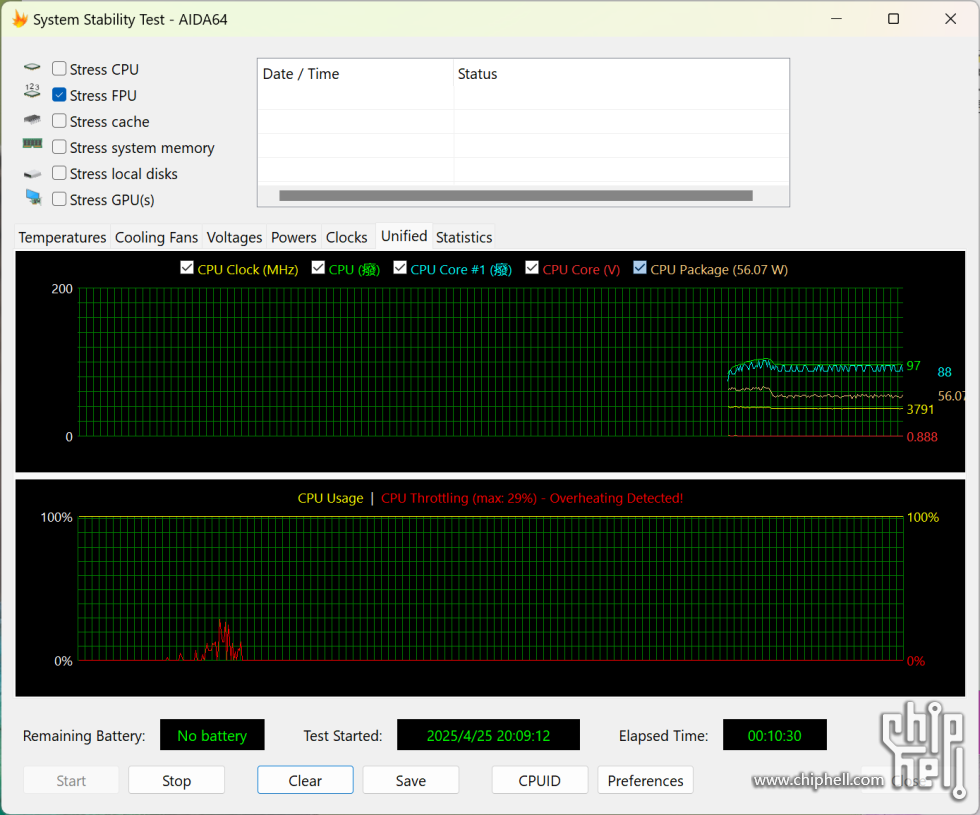Open the Statistics tab
The height and width of the screenshot is (815, 980).
pyautogui.click(x=464, y=238)
